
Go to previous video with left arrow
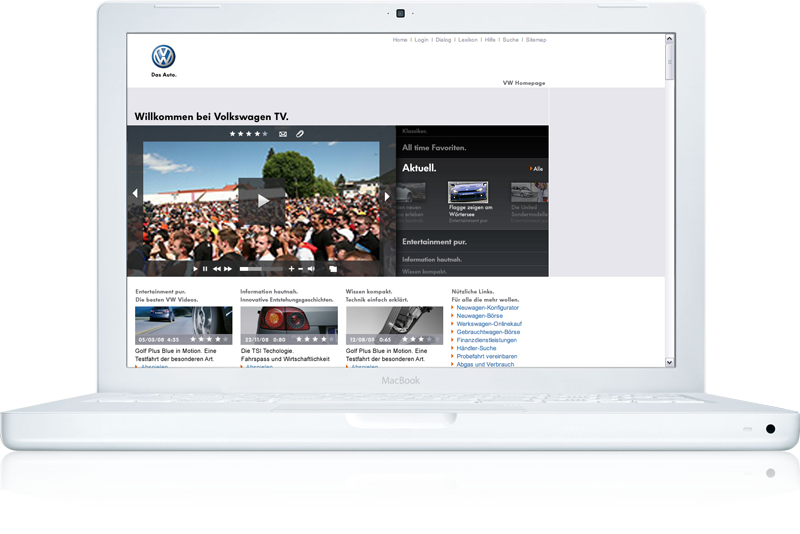tap(135, 194)
